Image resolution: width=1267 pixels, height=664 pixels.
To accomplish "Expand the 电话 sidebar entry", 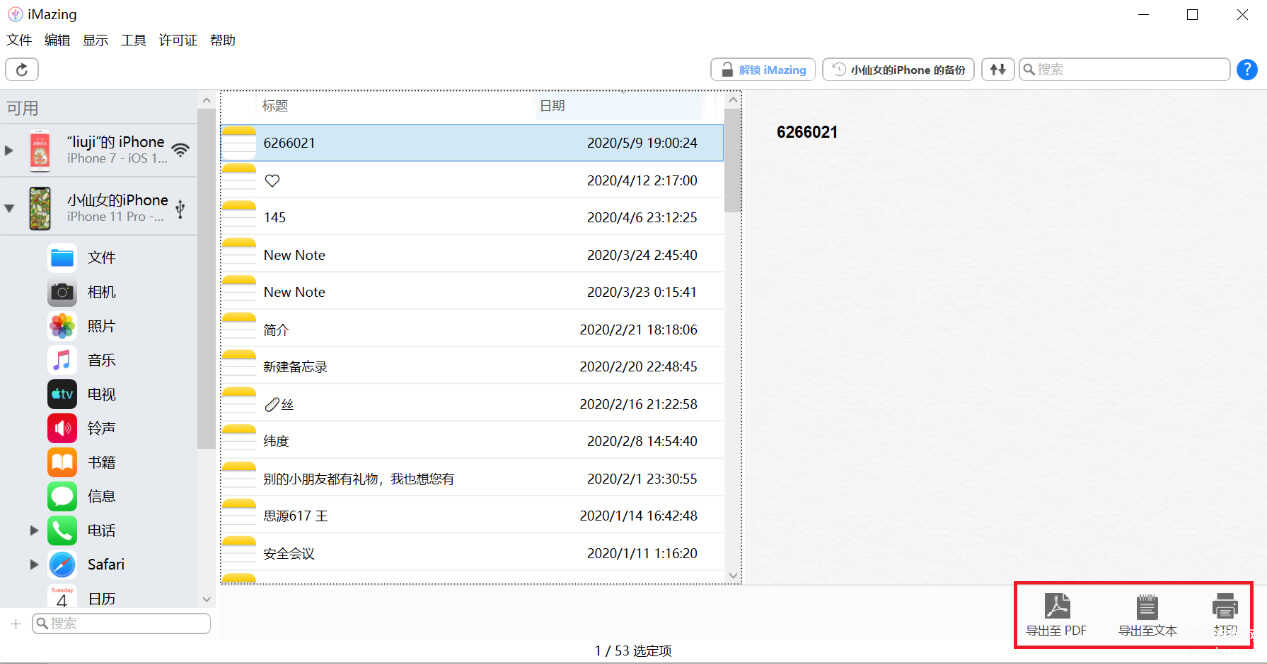I will coord(34,530).
